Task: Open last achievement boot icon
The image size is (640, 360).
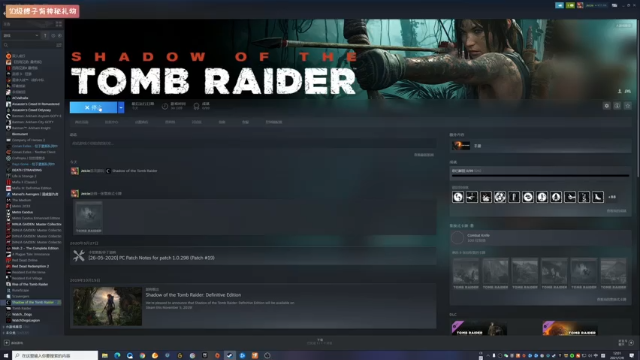Action: coord(598,197)
